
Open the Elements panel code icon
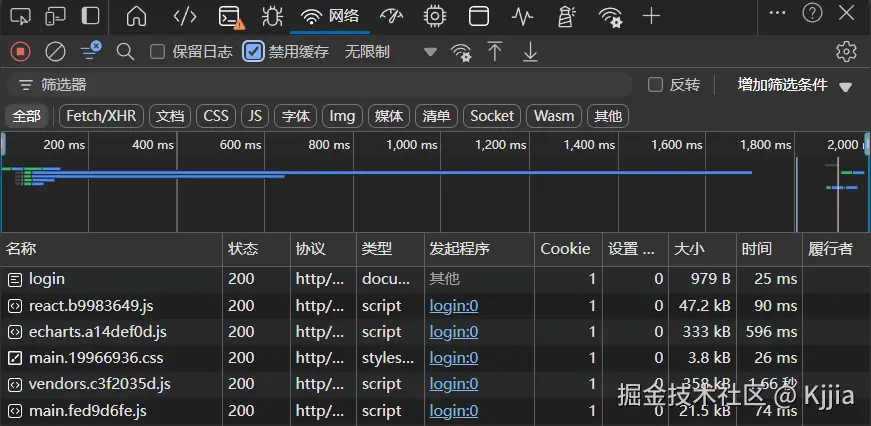coord(184,16)
